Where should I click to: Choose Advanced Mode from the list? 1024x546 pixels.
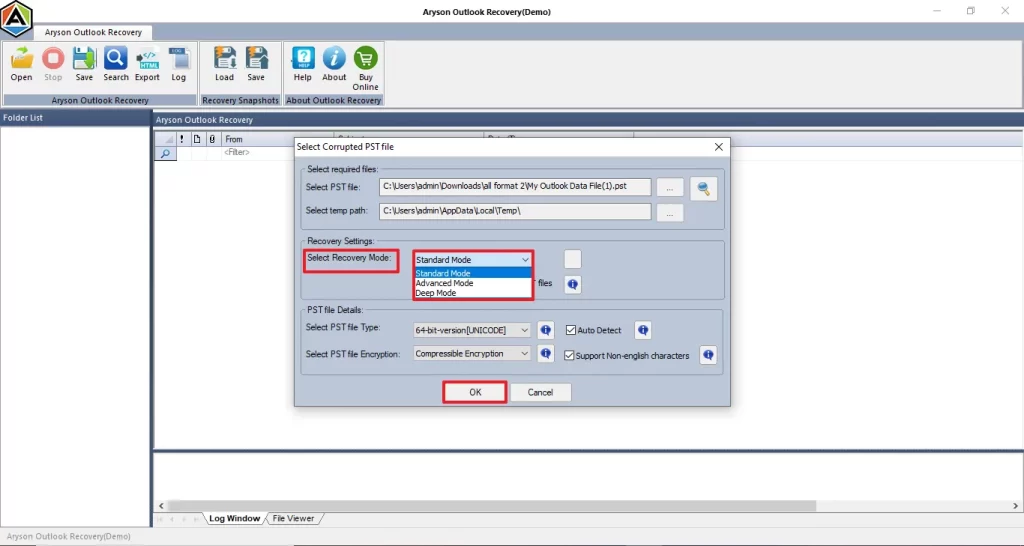pos(473,283)
